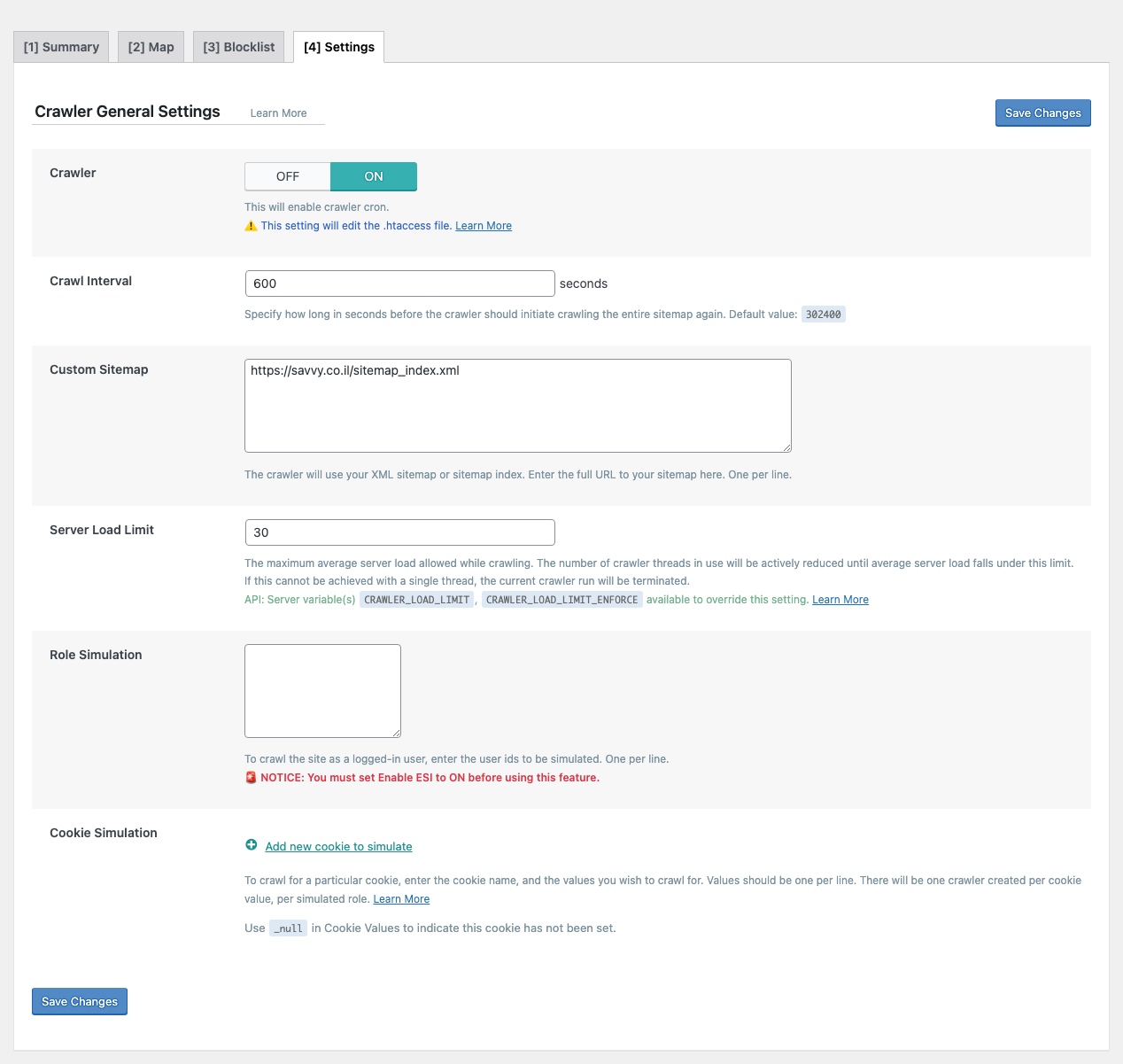Click the green plus icon for adding a cookie

click(252, 845)
